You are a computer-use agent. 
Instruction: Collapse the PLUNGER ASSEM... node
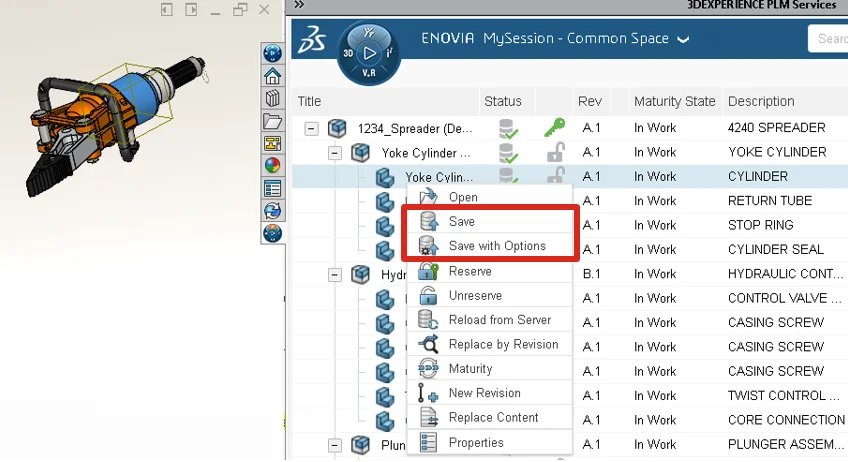point(335,445)
